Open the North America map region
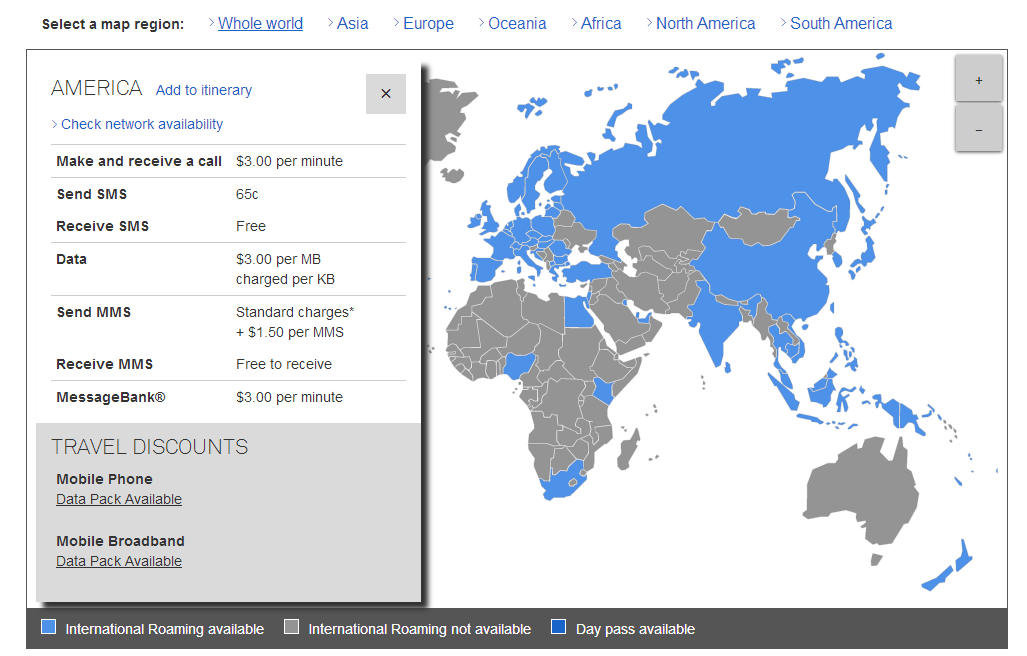Viewport: 1027px width, 656px height. pos(705,24)
